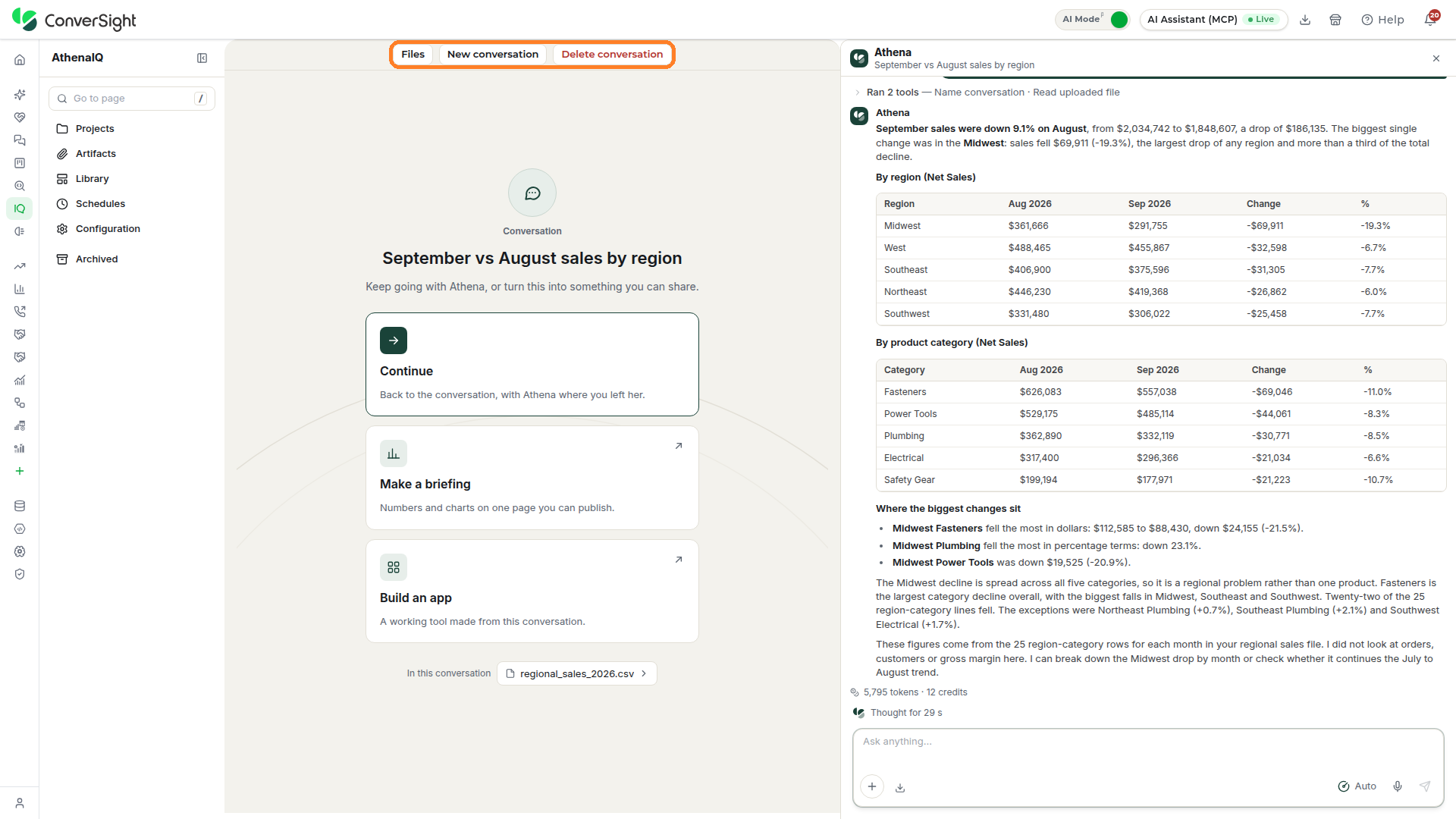Focus the 'Go to page' search field
Screen dimensions: 1456x819
(x=132, y=99)
